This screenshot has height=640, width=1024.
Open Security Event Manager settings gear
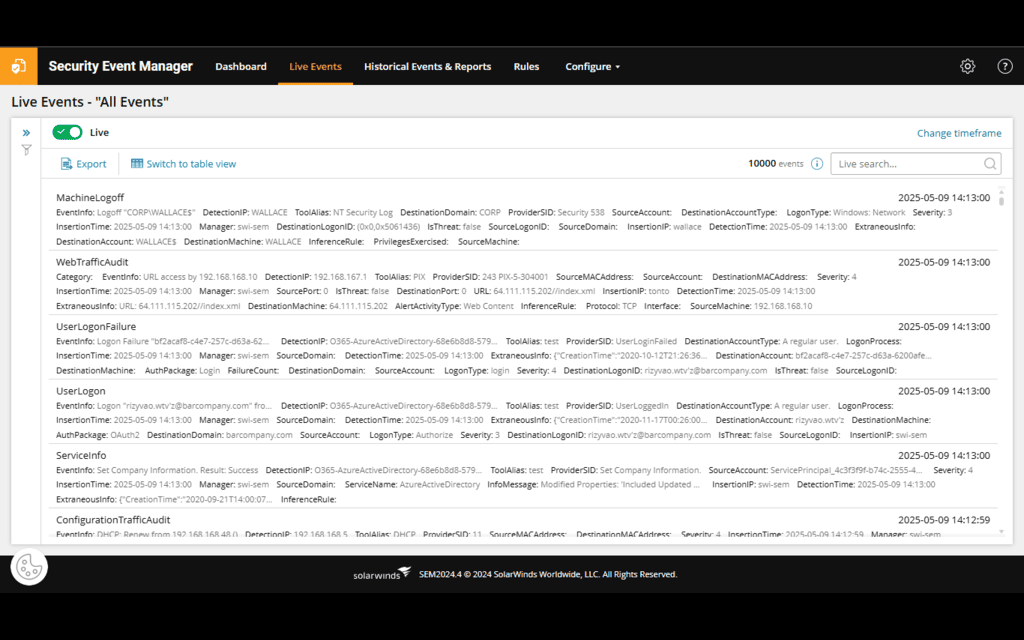pyautogui.click(x=967, y=66)
